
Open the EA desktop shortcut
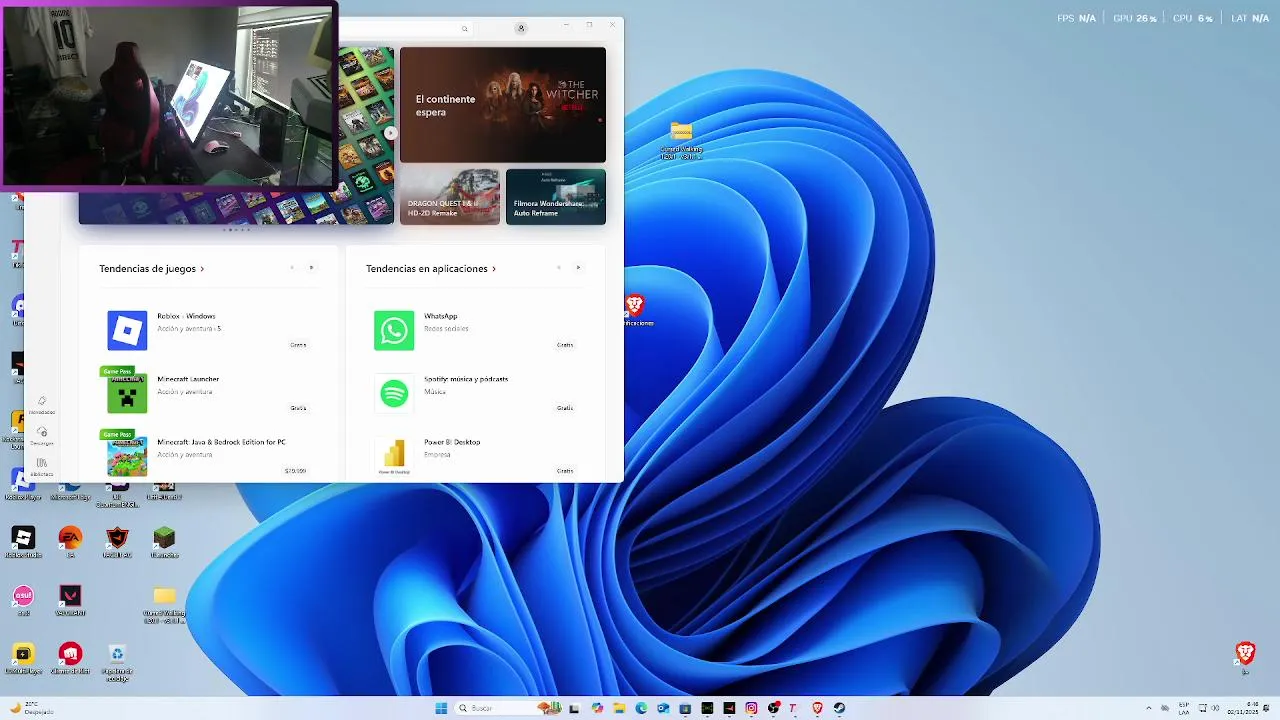[70, 543]
